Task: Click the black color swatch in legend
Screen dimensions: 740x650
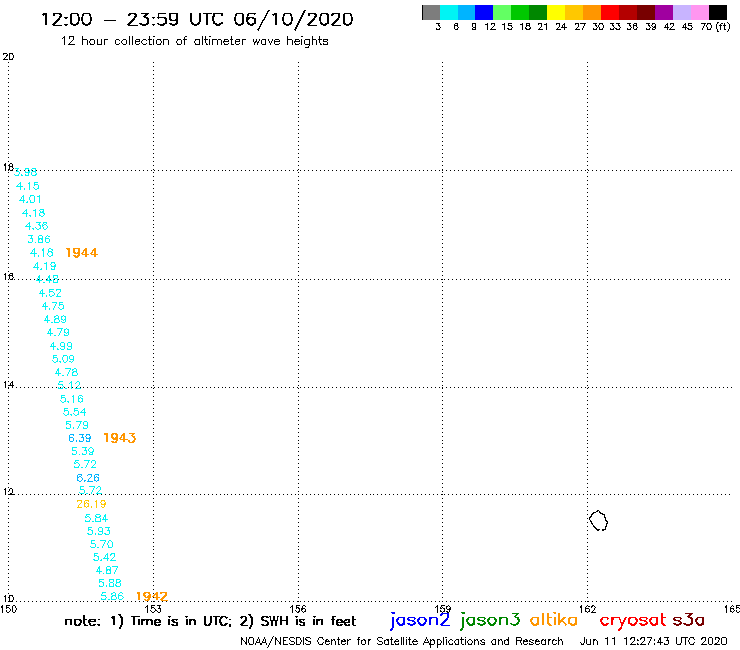Action: point(718,12)
